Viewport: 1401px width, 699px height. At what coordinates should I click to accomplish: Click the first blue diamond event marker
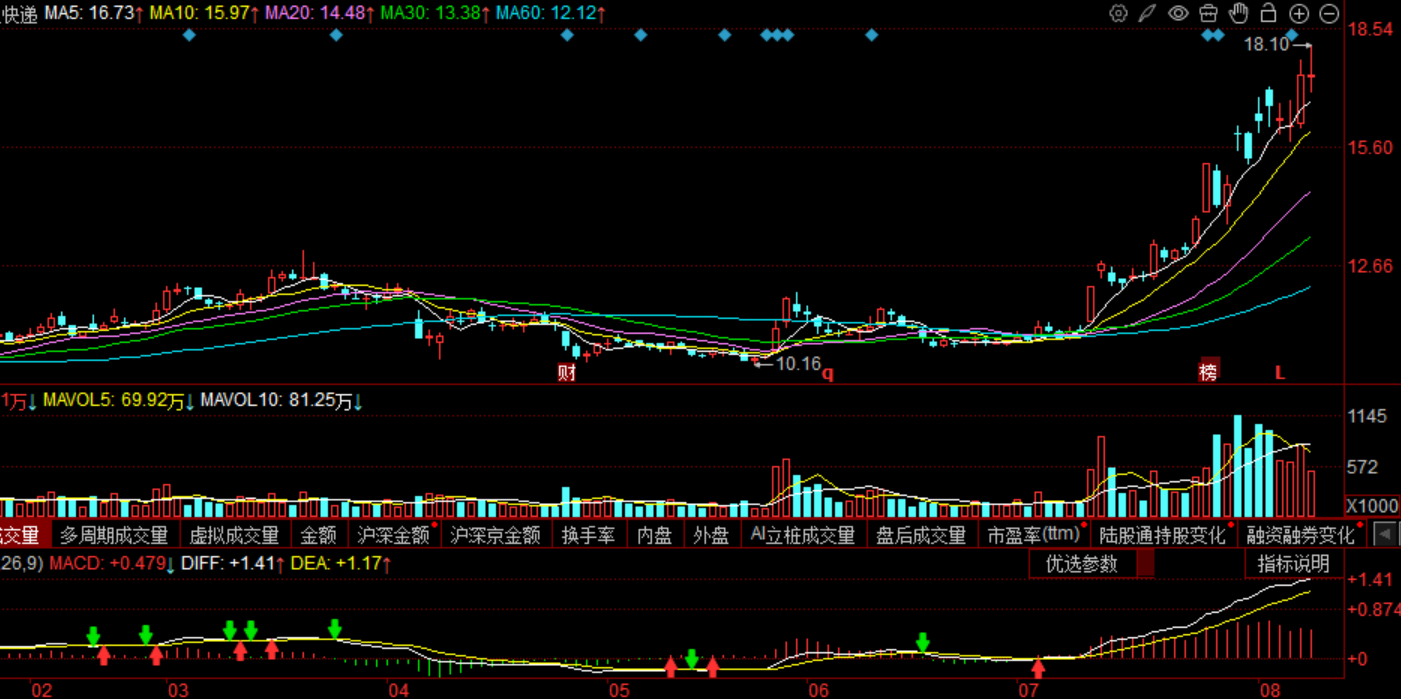tap(189, 36)
